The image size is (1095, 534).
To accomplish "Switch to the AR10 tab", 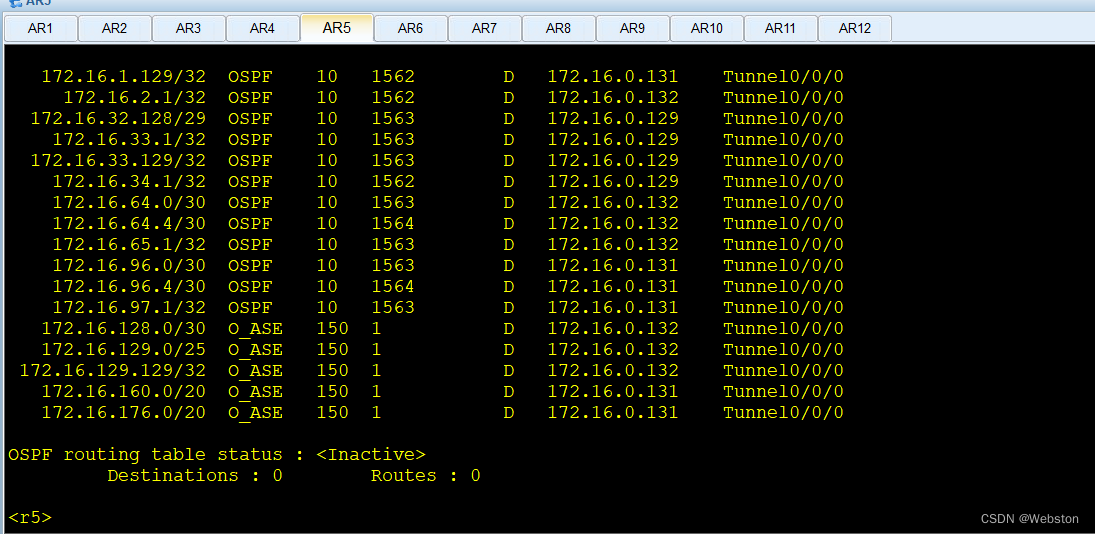I will coord(707,29).
